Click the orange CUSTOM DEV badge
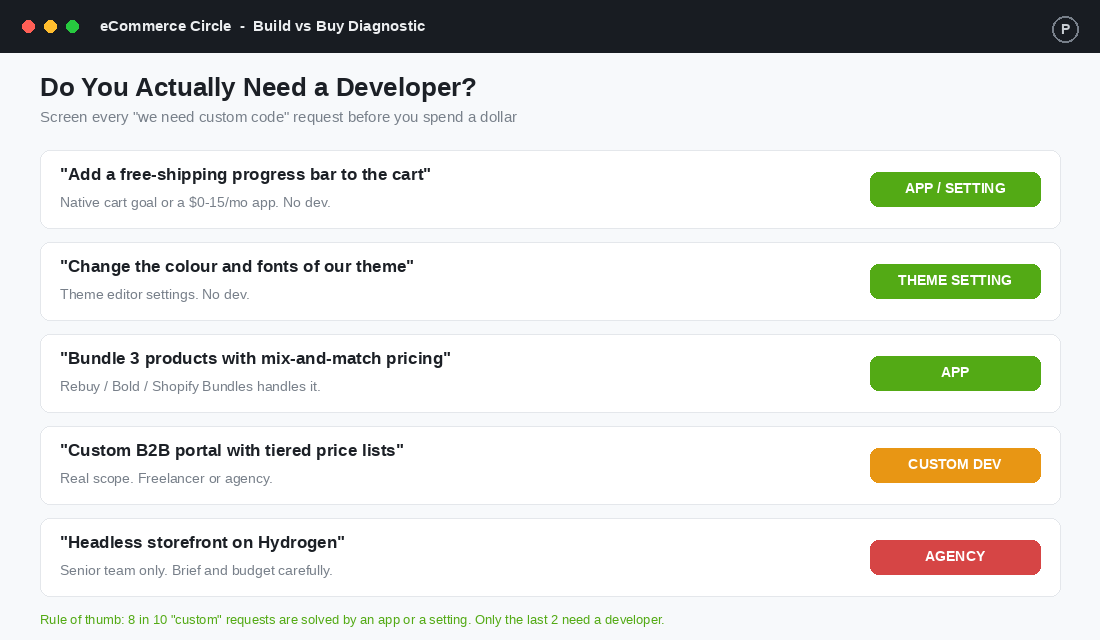The image size is (1100, 640). click(955, 465)
